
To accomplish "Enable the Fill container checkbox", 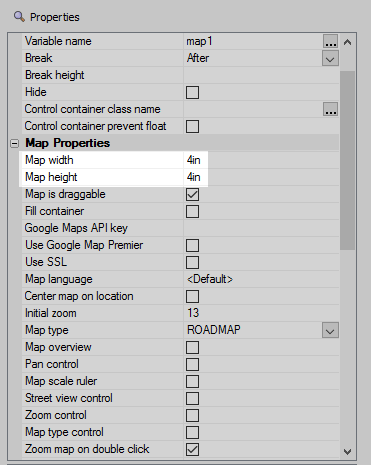I will (192, 211).
